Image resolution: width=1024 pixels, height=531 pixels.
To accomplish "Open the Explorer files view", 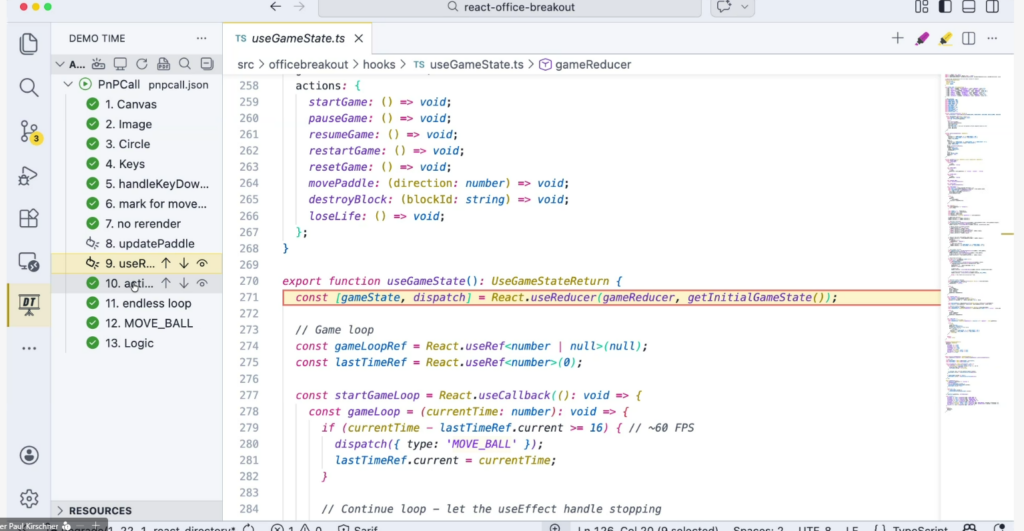I will pos(29,44).
